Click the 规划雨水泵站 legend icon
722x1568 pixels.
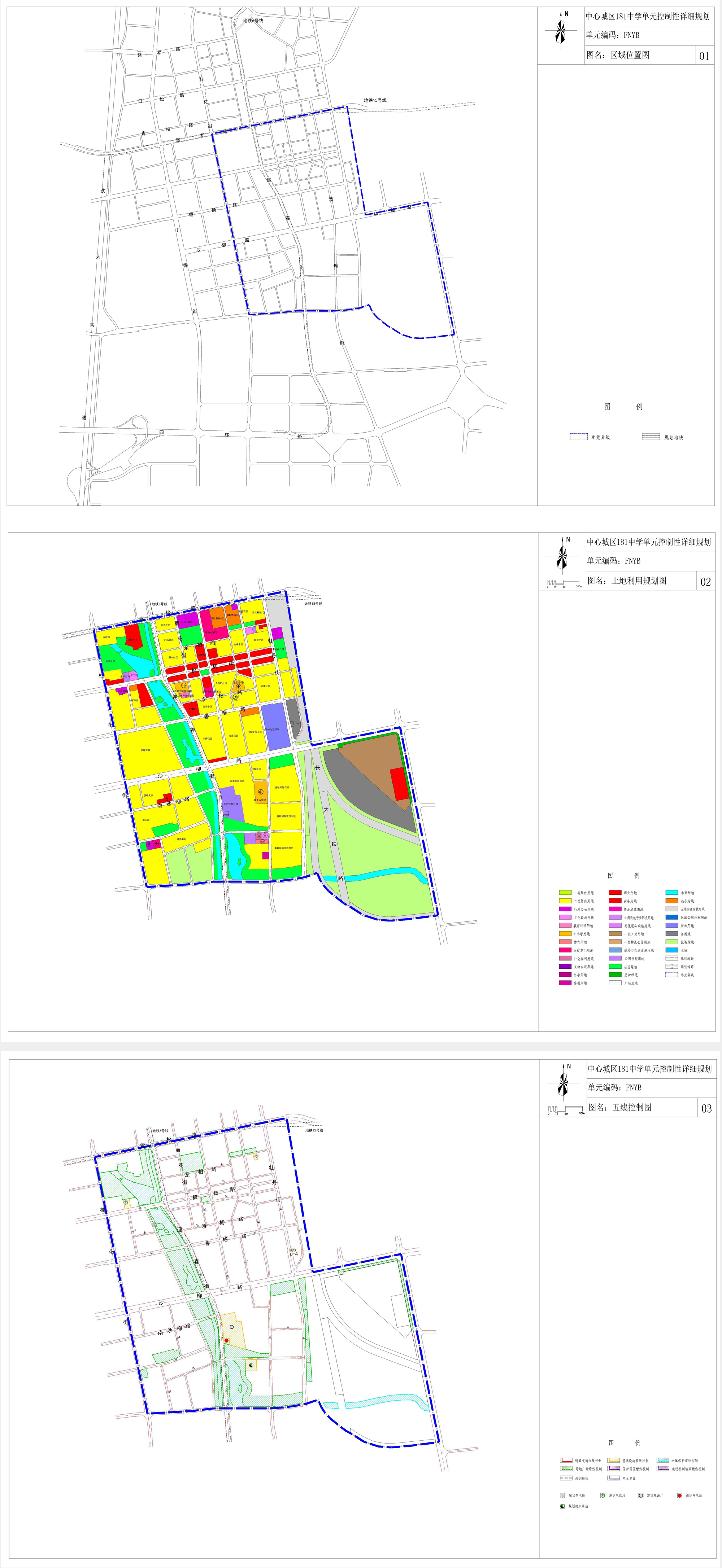[x=562, y=1506]
